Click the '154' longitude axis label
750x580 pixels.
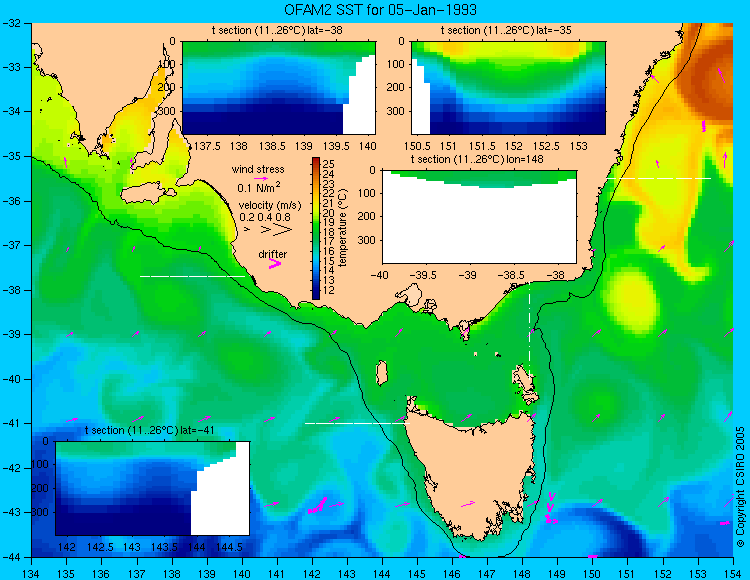733,574
